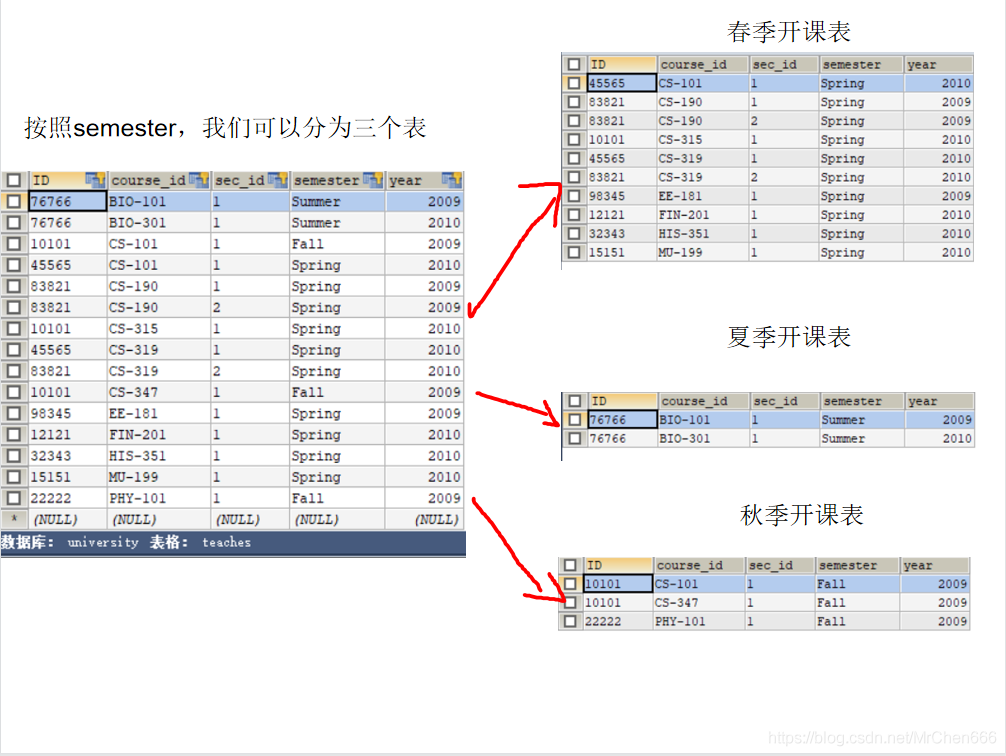This screenshot has width=1006, height=756.
Task: Click the year column header in the spring table
Action: [x=939, y=64]
